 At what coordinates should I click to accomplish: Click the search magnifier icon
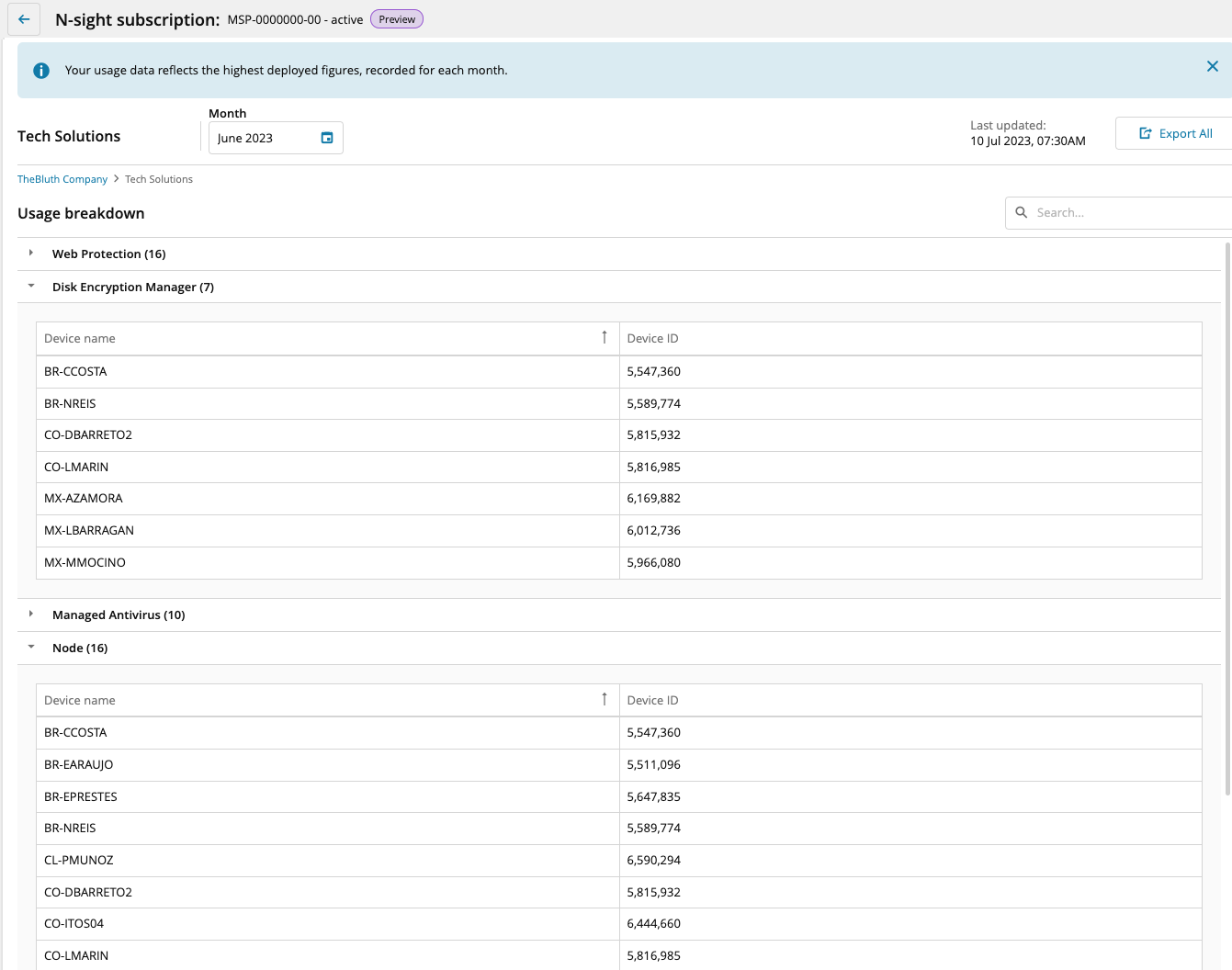[1021, 212]
